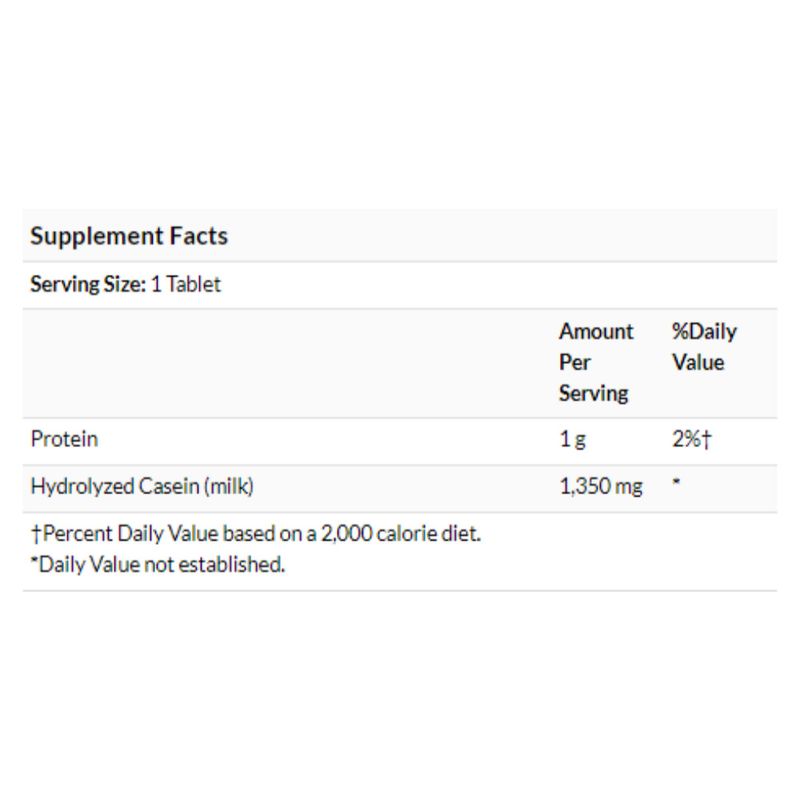Click the word Facts in the heading

[199, 236]
